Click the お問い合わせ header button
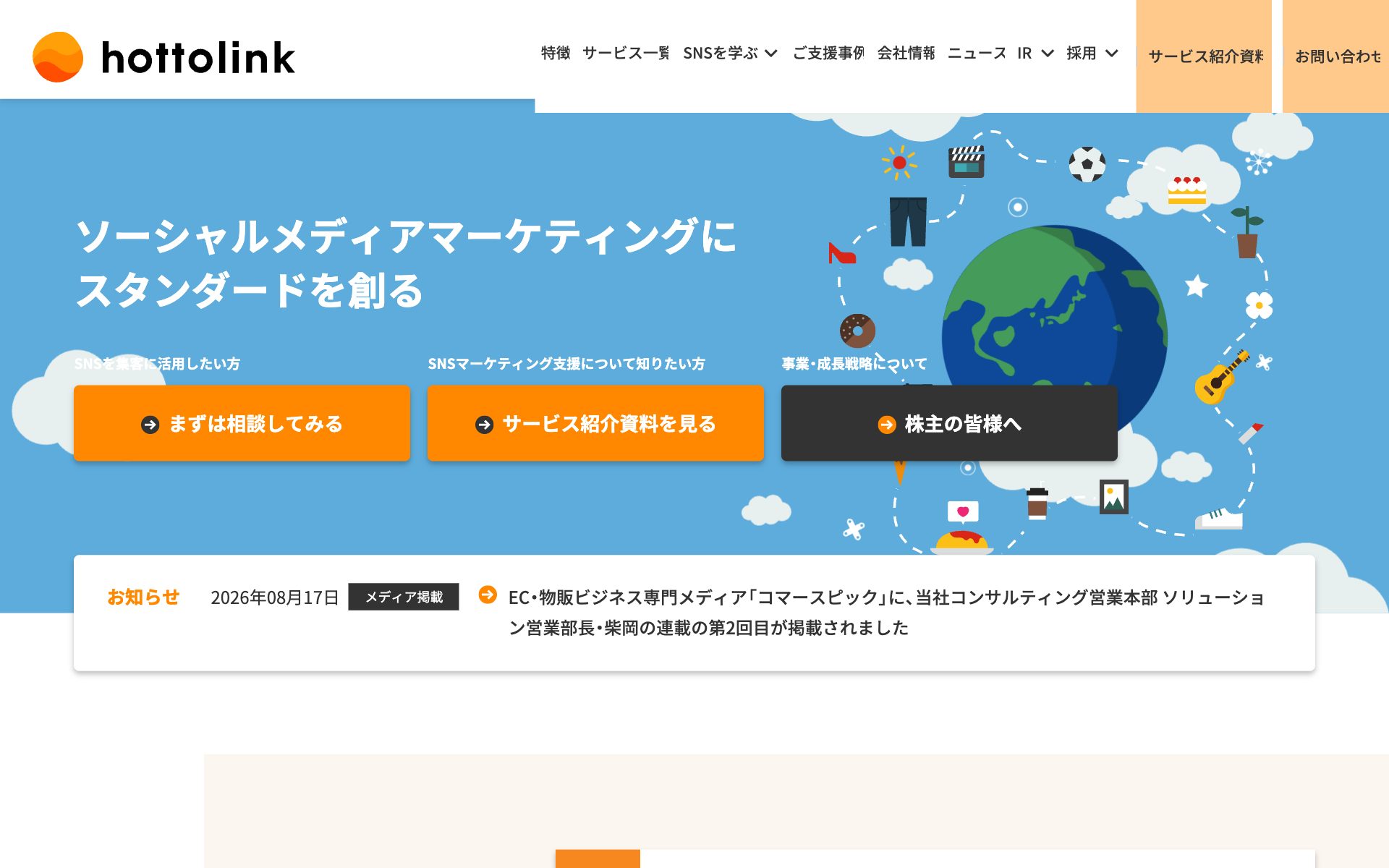1389x868 pixels. tap(1335, 56)
